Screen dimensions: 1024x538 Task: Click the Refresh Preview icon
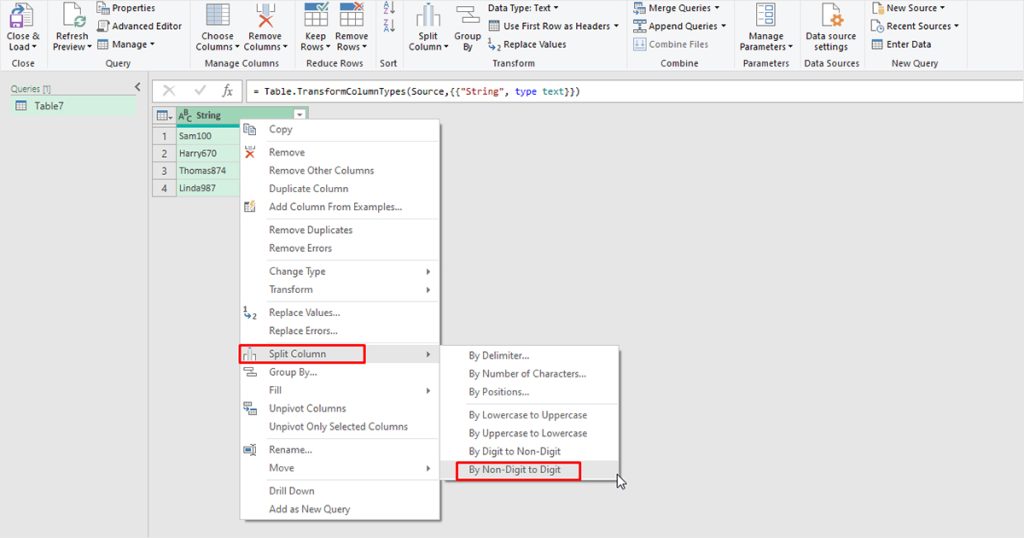(x=72, y=16)
